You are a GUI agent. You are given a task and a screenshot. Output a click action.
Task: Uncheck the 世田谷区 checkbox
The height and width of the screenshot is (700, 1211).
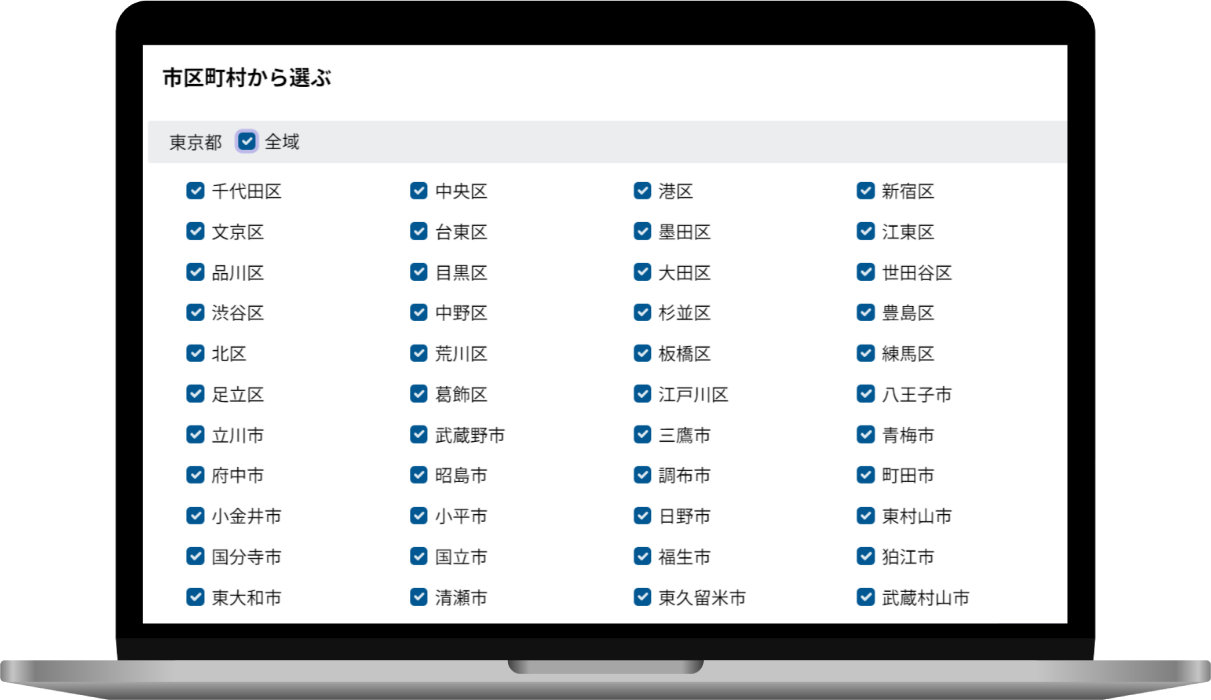click(x=866, y=272)
